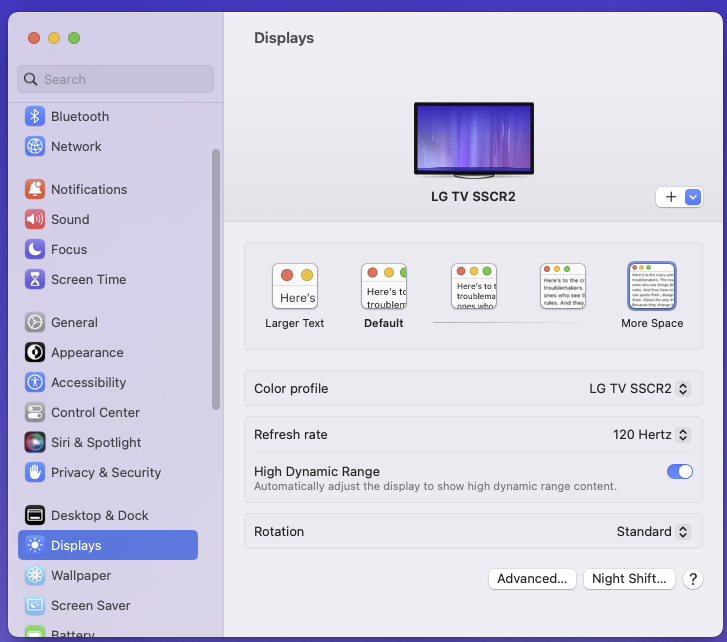The height and width of the screenshot is (642, 727).
Task: Click the Desktop & Dock icon
Action: [x=35, y=515]
